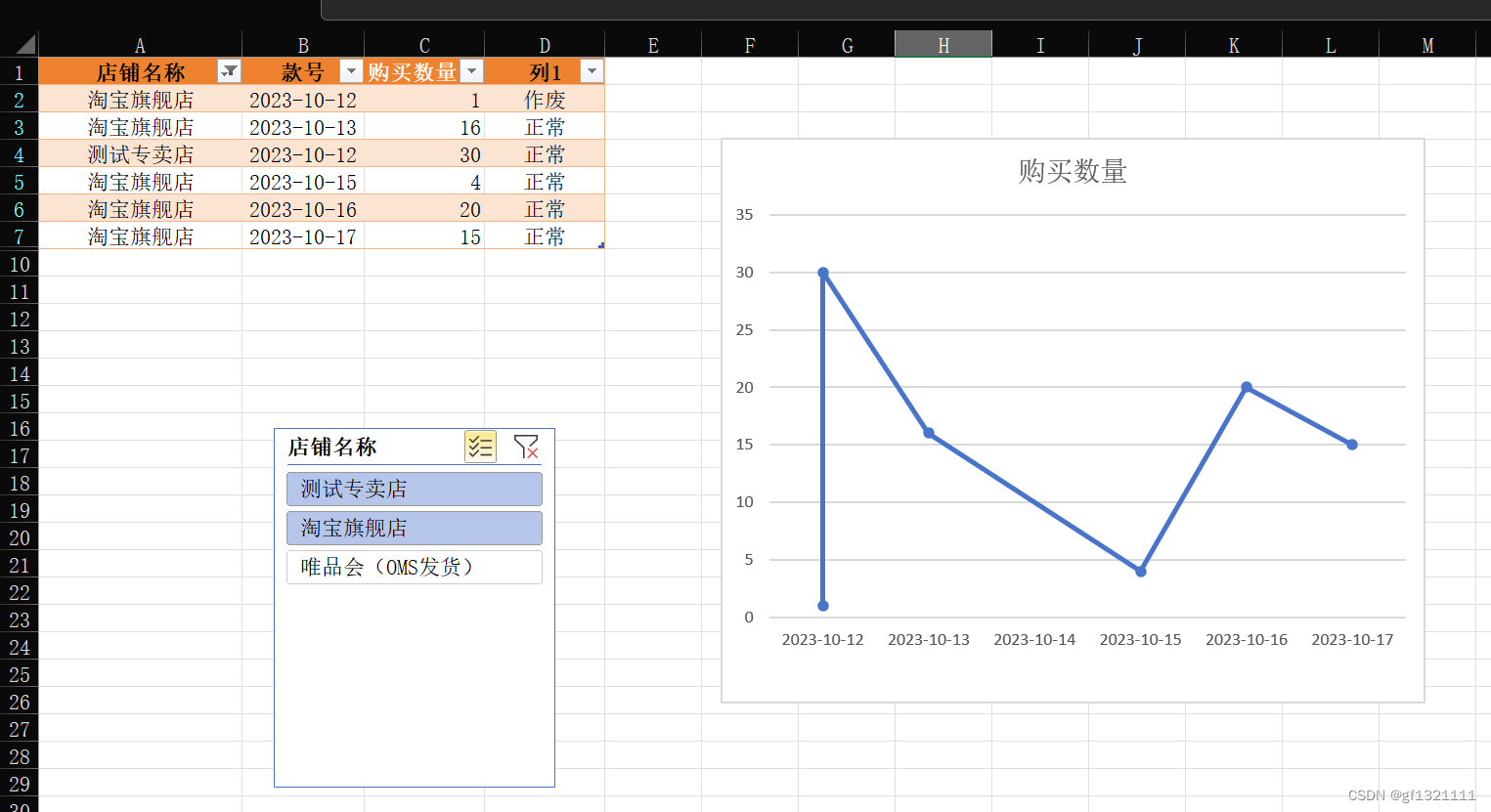The height and width of the screenshot is (812, 1491).
Task: Select row 1 header
Action: 19,72
